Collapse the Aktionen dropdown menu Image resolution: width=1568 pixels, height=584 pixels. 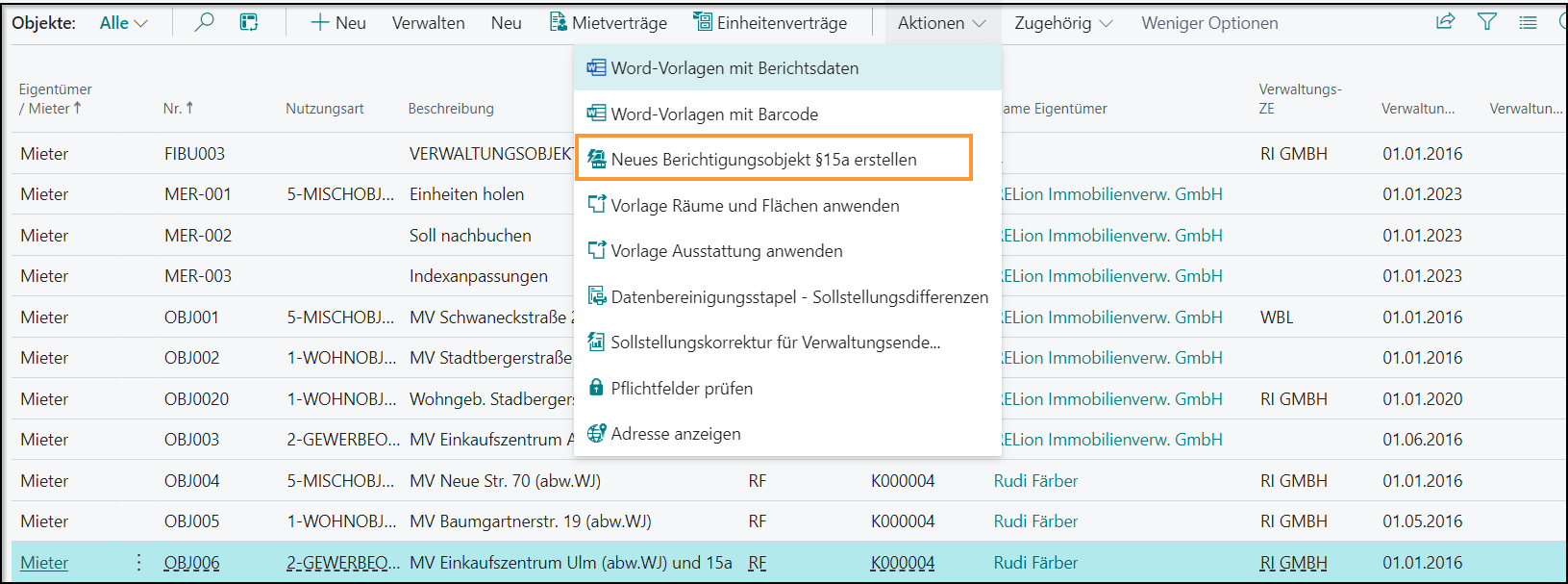coord(941,22)
